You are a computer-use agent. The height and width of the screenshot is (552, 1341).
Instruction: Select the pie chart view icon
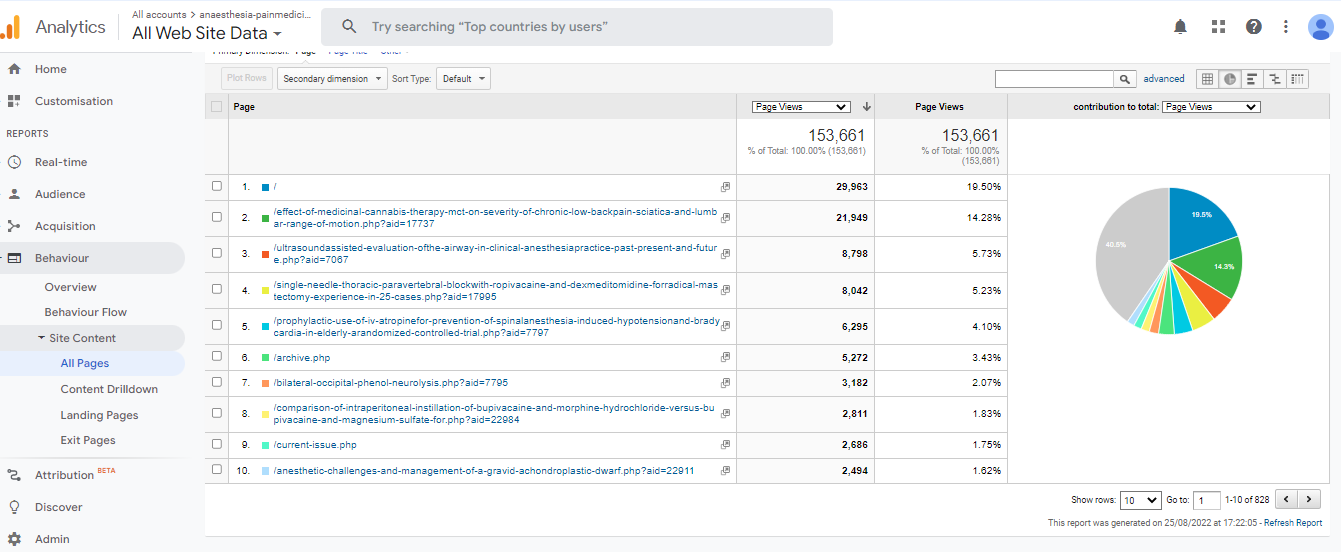click(x=1229, y=79)
